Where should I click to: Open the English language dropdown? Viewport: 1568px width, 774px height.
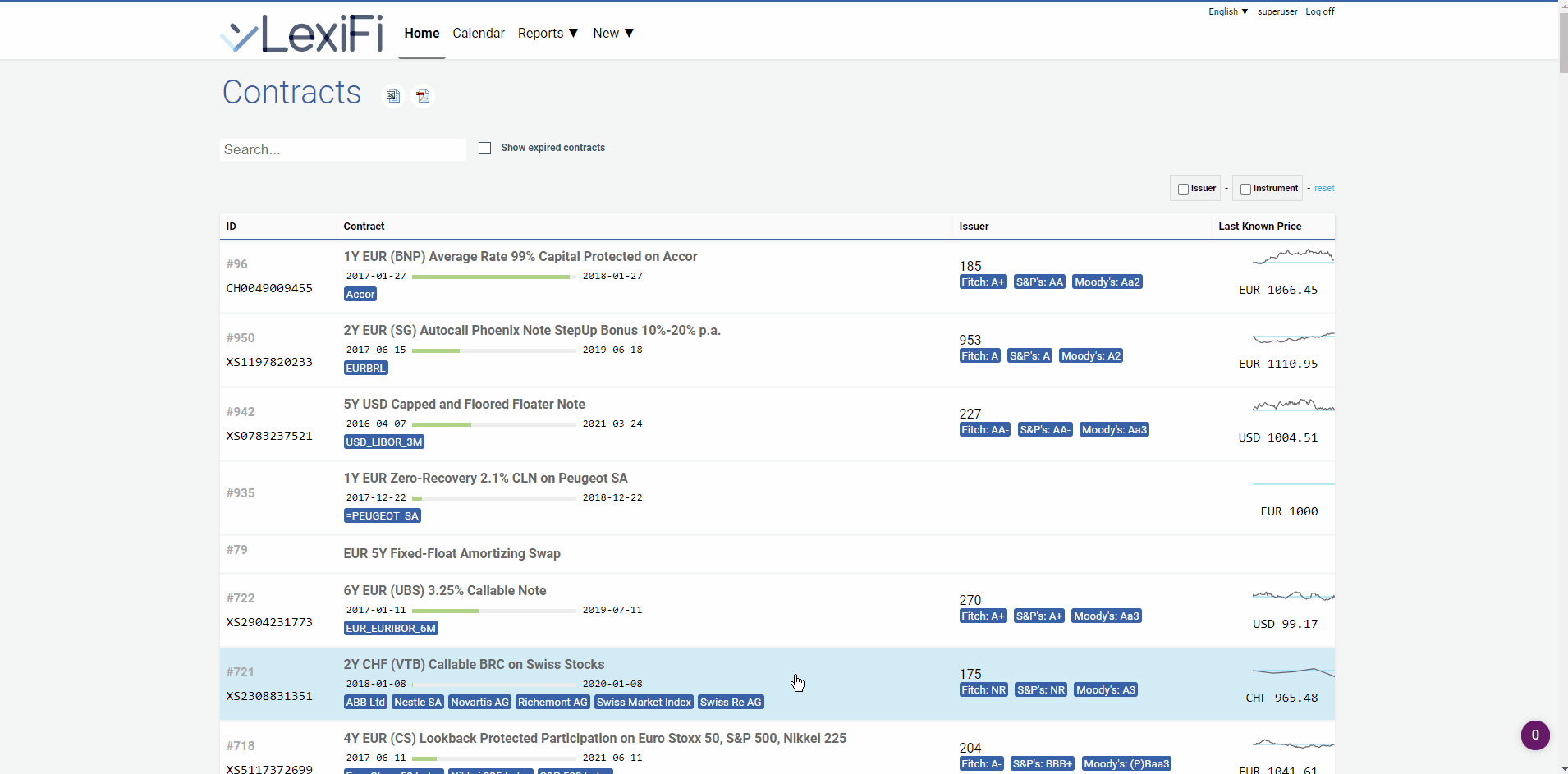[1227, 11]
